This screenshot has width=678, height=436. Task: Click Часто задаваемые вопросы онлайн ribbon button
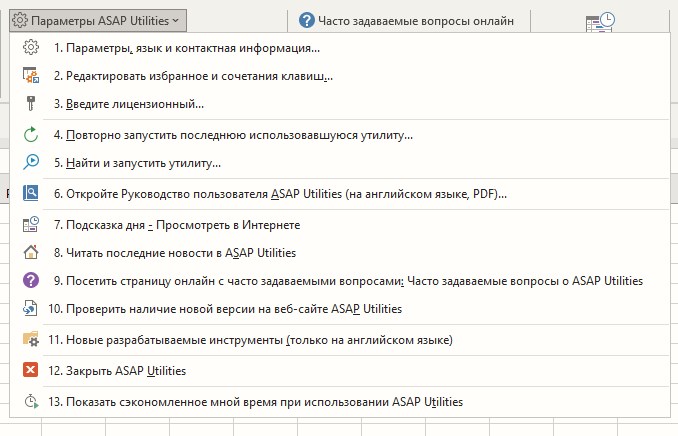pyautogui.click(x=406, y=20)
